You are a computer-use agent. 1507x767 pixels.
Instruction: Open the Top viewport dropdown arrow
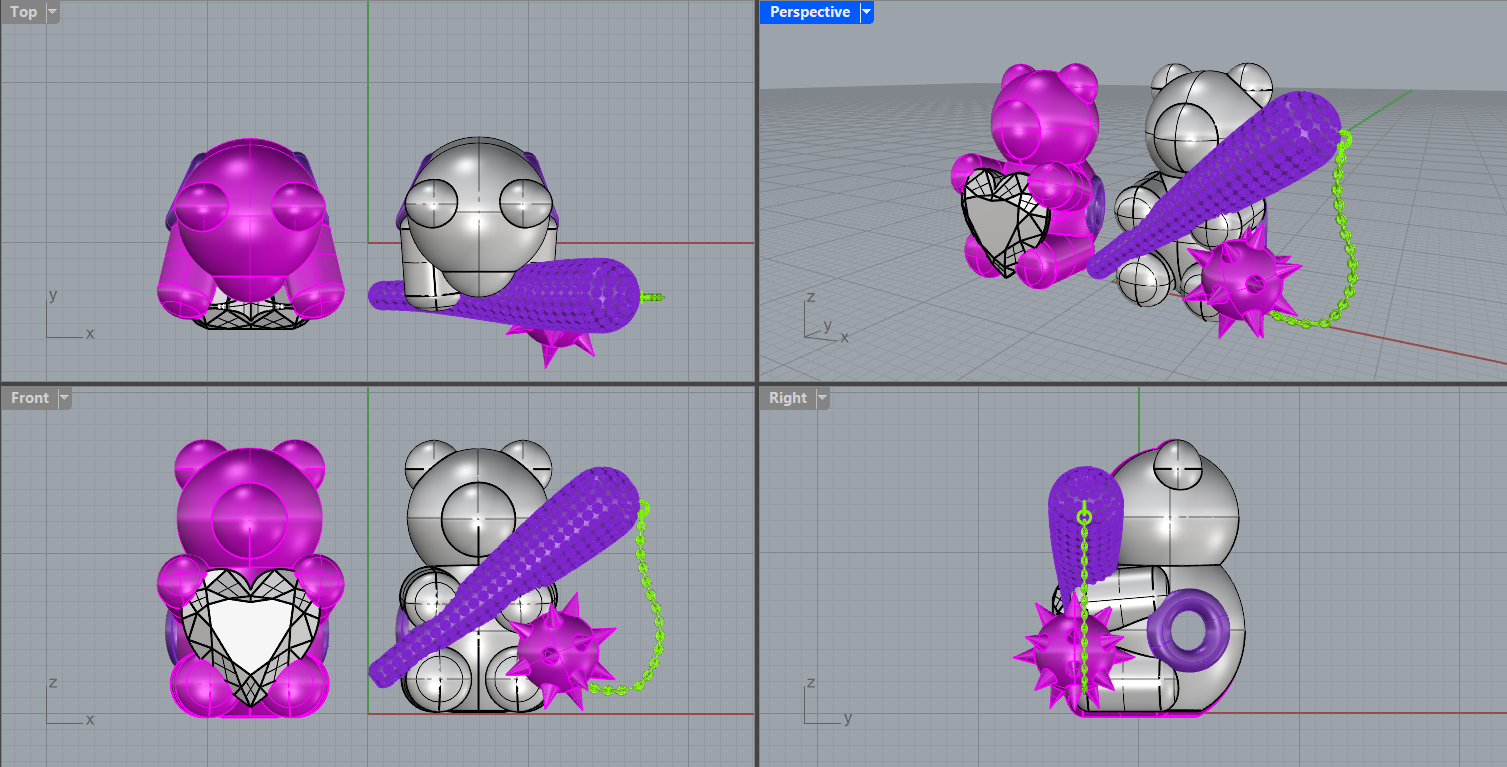[x=52, y=12]
